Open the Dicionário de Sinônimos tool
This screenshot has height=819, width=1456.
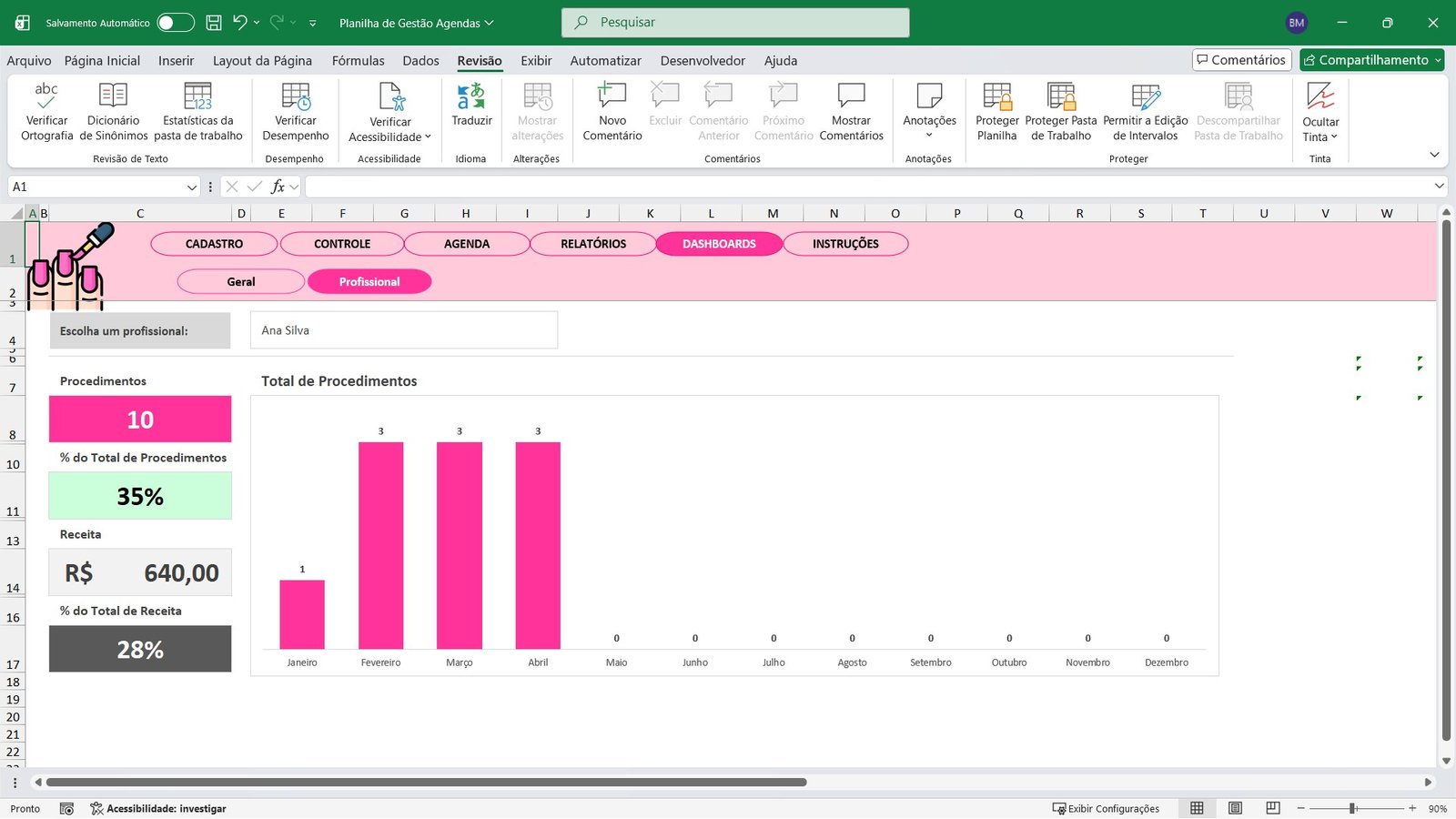(112, 113)
